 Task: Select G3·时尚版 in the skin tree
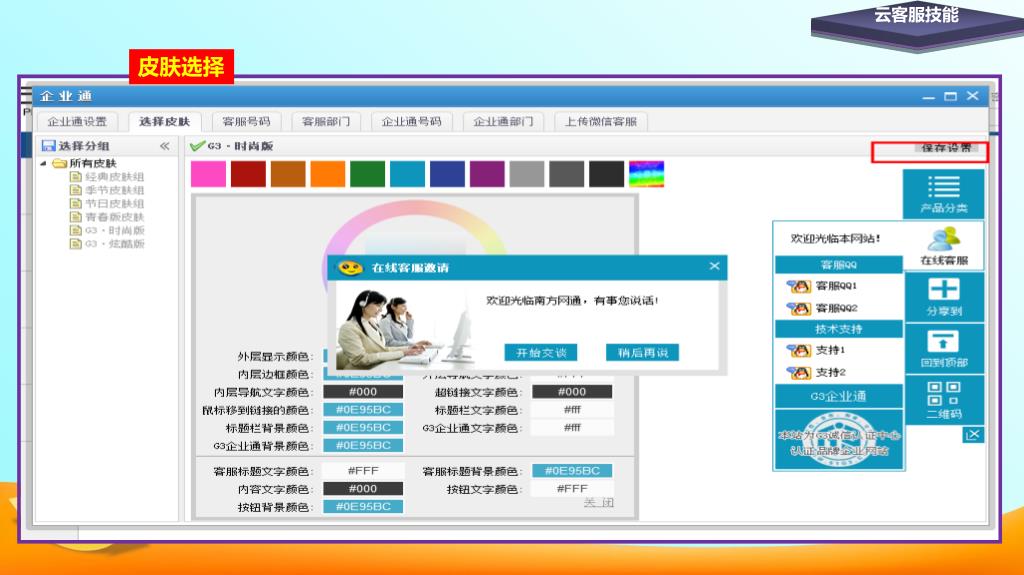114,230
